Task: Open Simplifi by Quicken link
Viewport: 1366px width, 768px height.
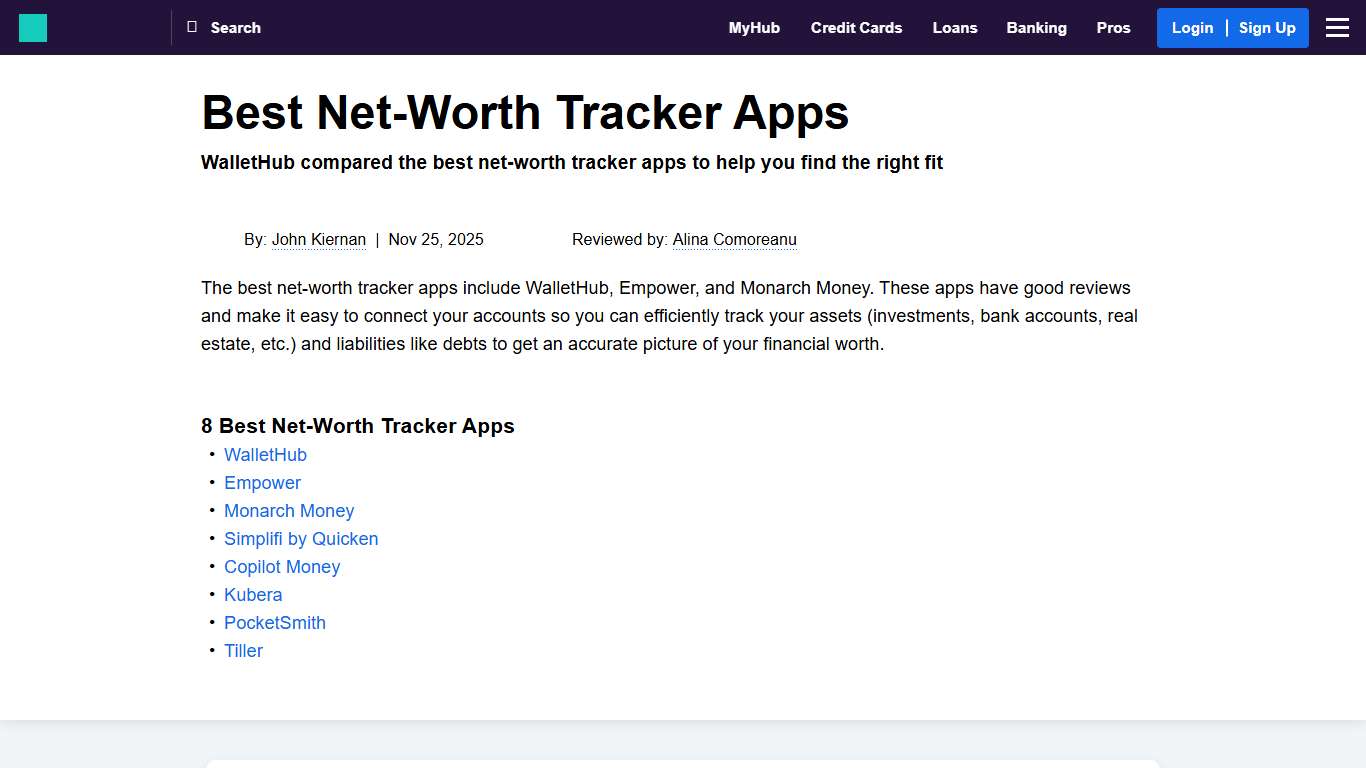Action: tap(301, 538)
